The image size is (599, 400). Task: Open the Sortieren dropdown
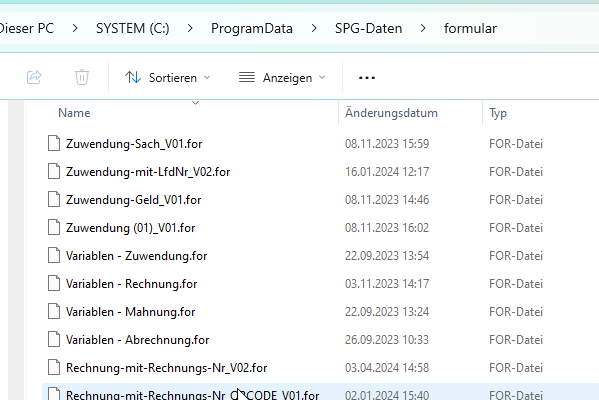click(x=168, y=78)
